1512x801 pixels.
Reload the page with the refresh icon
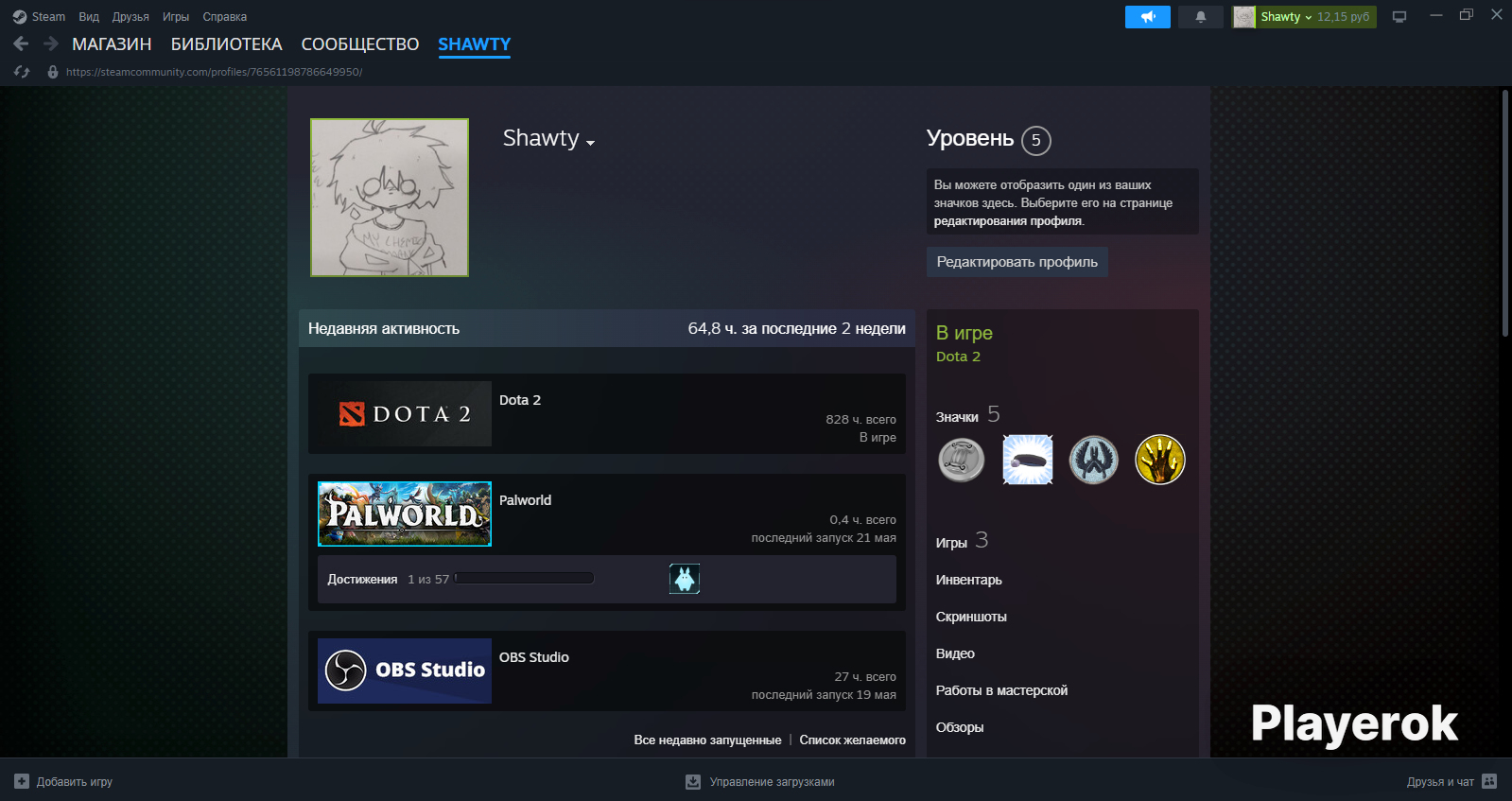click(22, 72)
